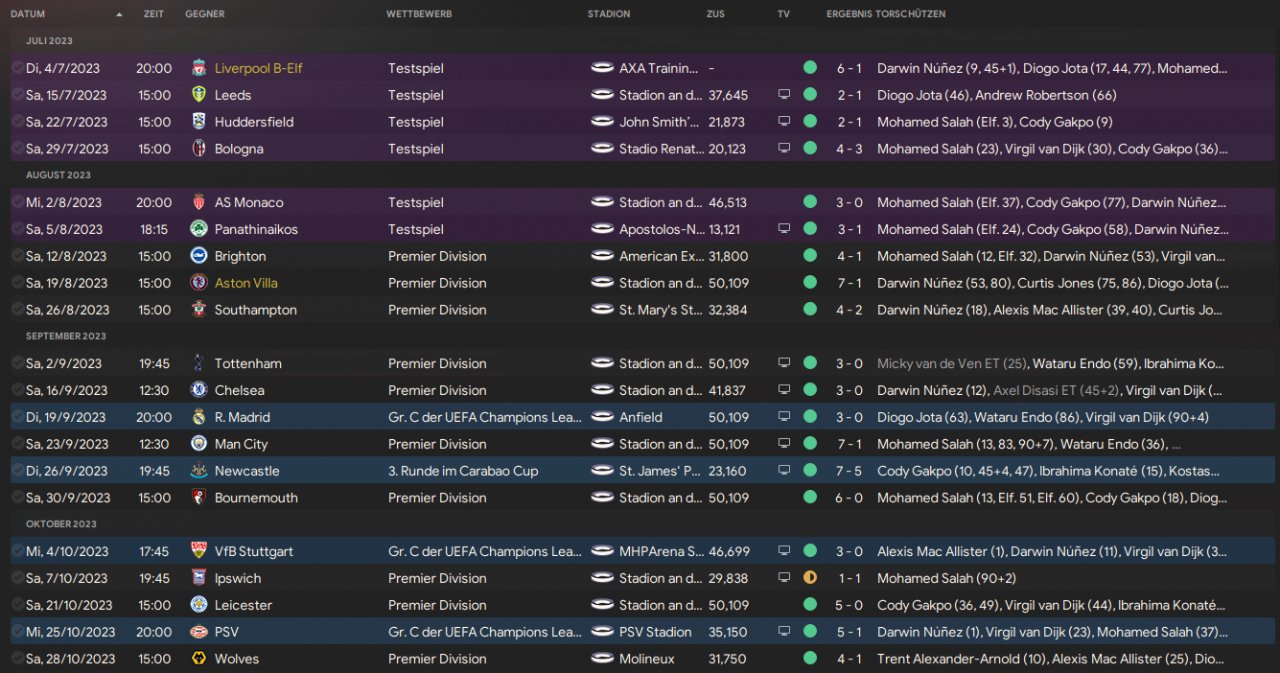The image size is (1280, 673).
Task: Click the Torschützen column header
Action: pos(910,14)
